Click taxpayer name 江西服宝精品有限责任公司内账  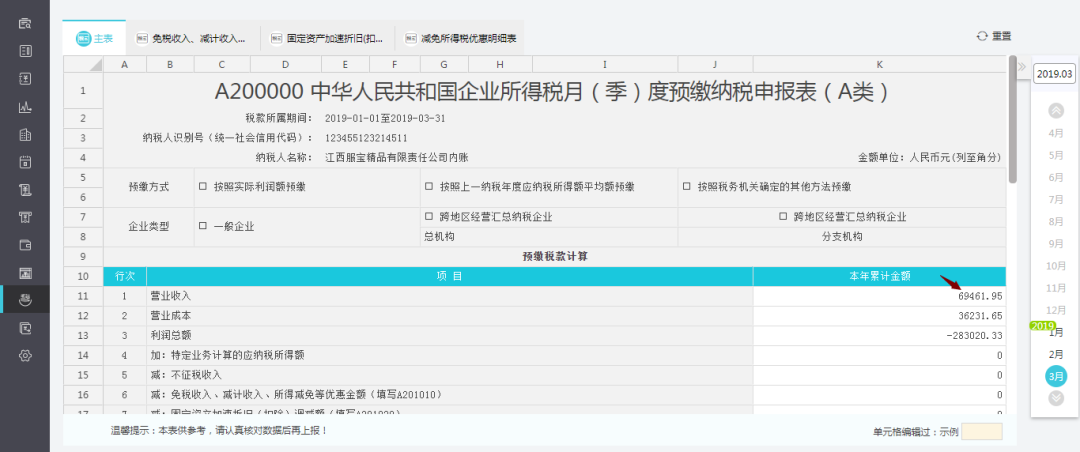point(397,157)
